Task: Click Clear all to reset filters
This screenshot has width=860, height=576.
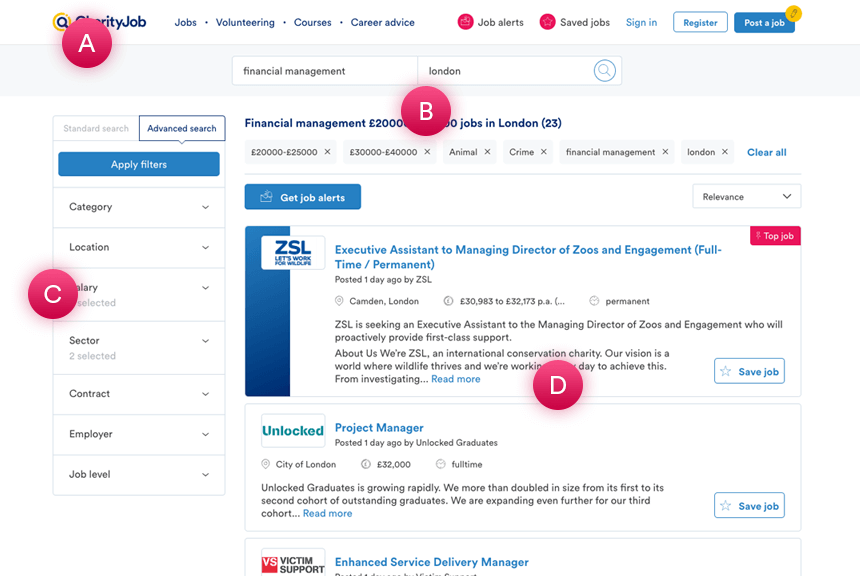Action: click(x=767, y=153)
